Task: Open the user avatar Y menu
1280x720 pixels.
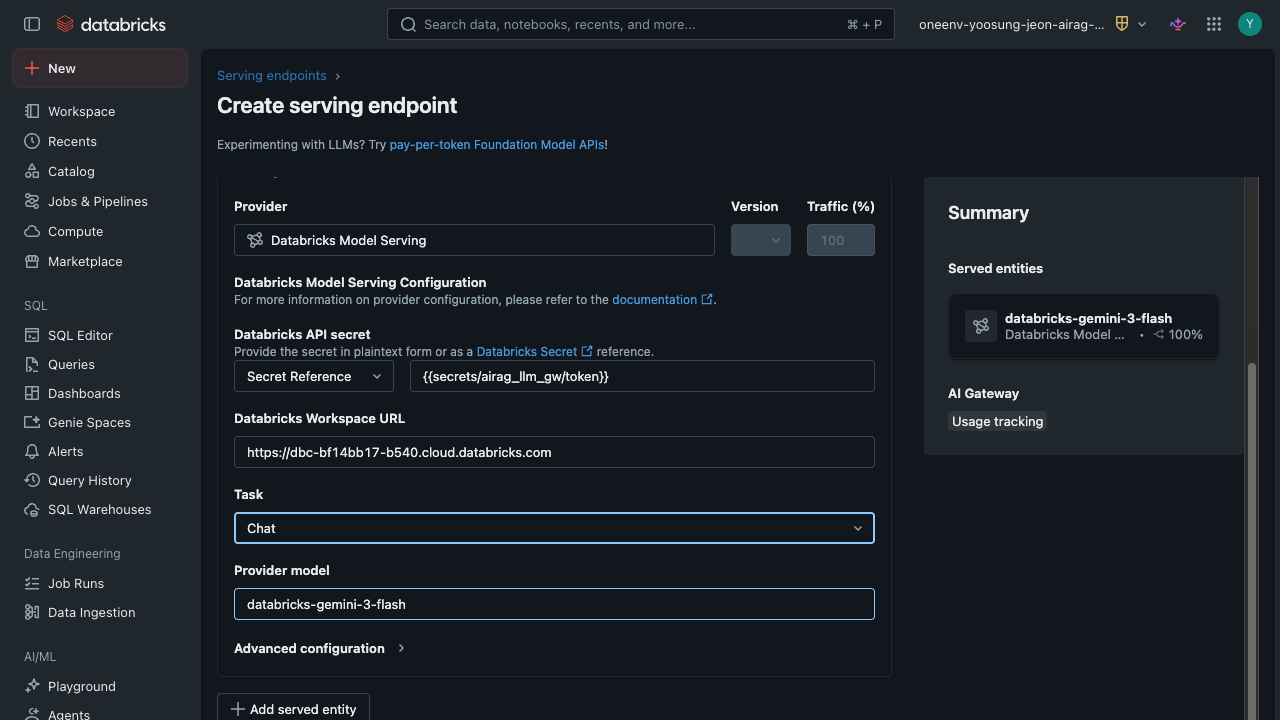Action: click(1250, 24)
